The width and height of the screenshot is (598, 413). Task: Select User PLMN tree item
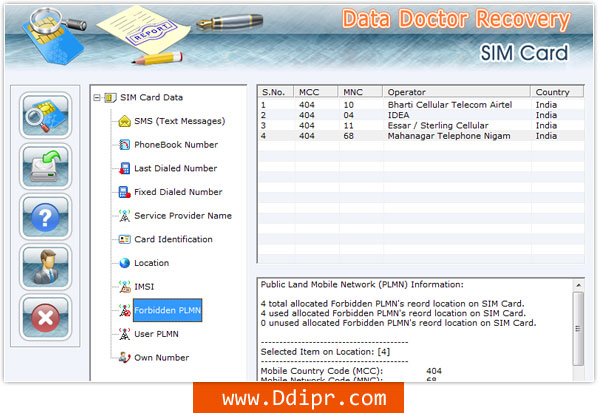point(156,334)
